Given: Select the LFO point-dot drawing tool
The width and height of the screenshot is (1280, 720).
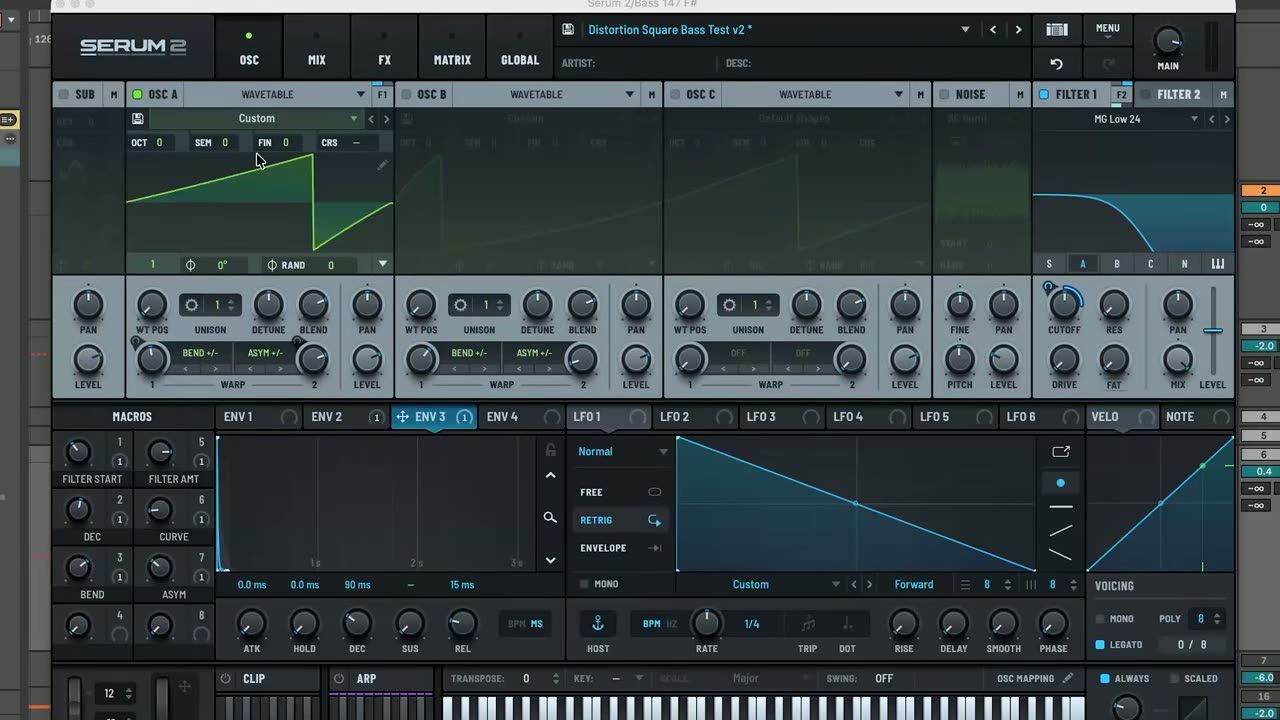Looking at the screenshot, I should tap(1060, 483).
